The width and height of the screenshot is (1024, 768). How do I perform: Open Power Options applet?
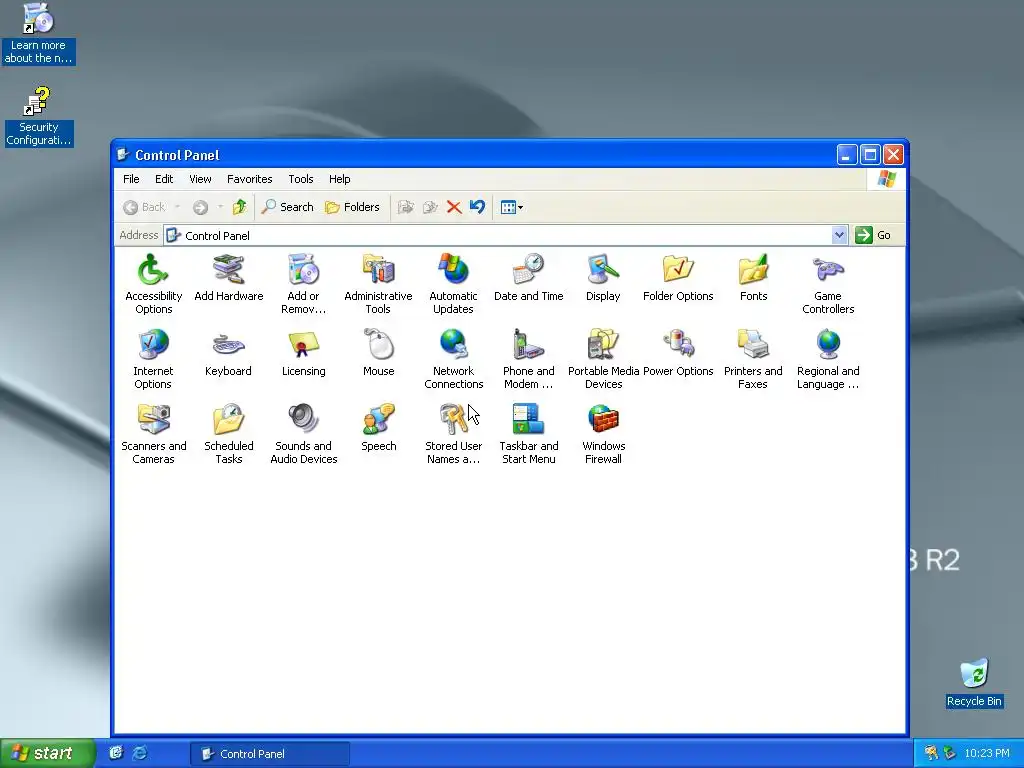[x=678, y=353]
